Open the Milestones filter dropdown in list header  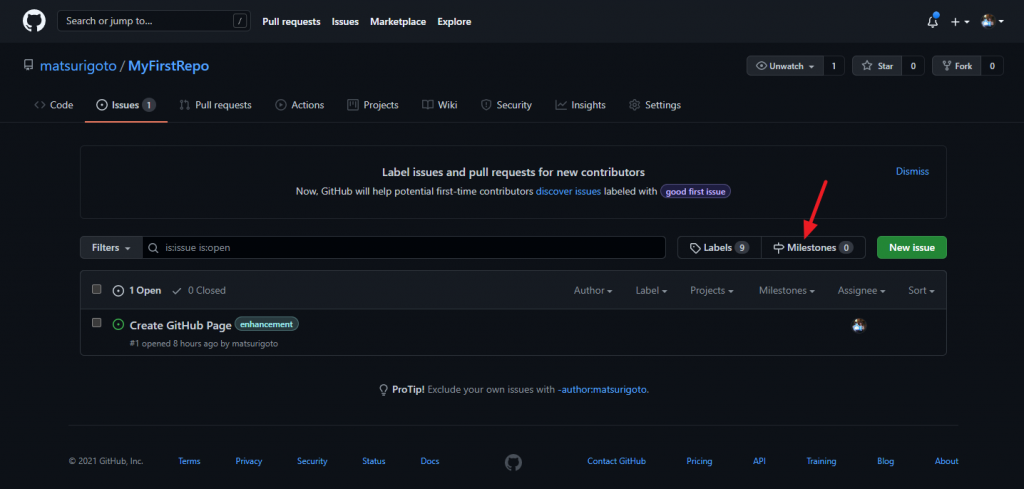click(787, 291)
